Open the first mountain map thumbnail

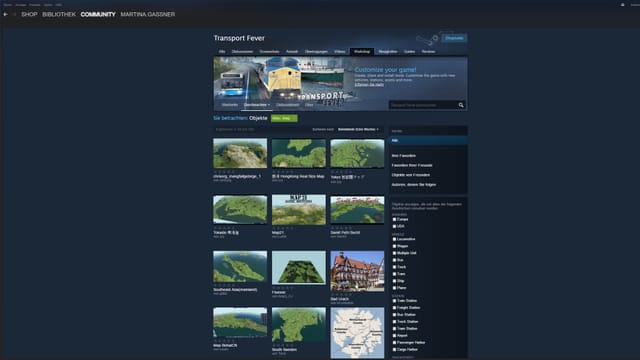(240, 153)
